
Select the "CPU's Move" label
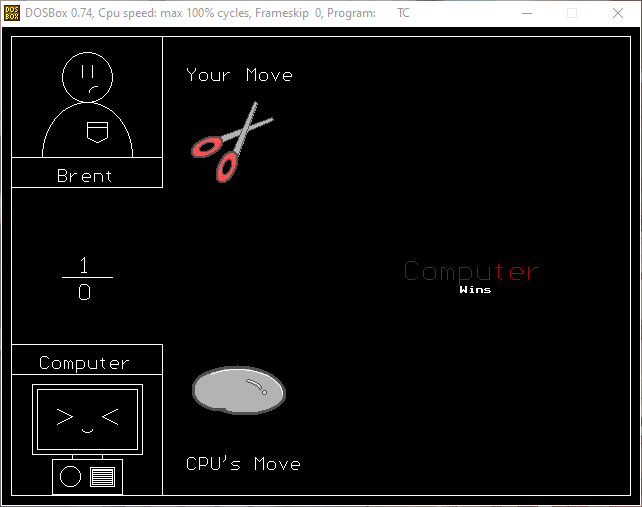[243, 464]
